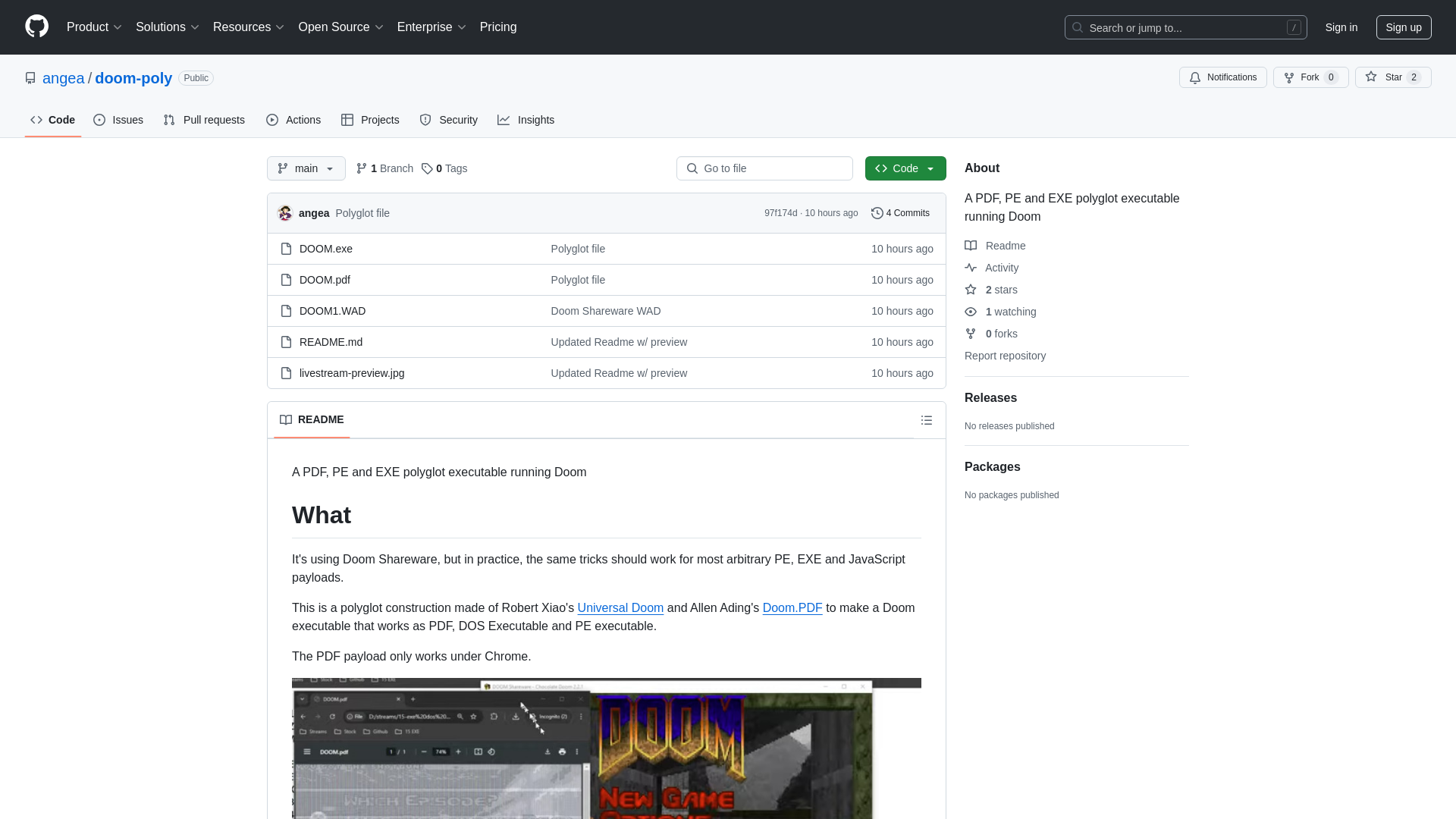The height and width of the screenshot is (819, 1456).
Task: Star the doom-poly repository
Action: (x=1393, y=77)
